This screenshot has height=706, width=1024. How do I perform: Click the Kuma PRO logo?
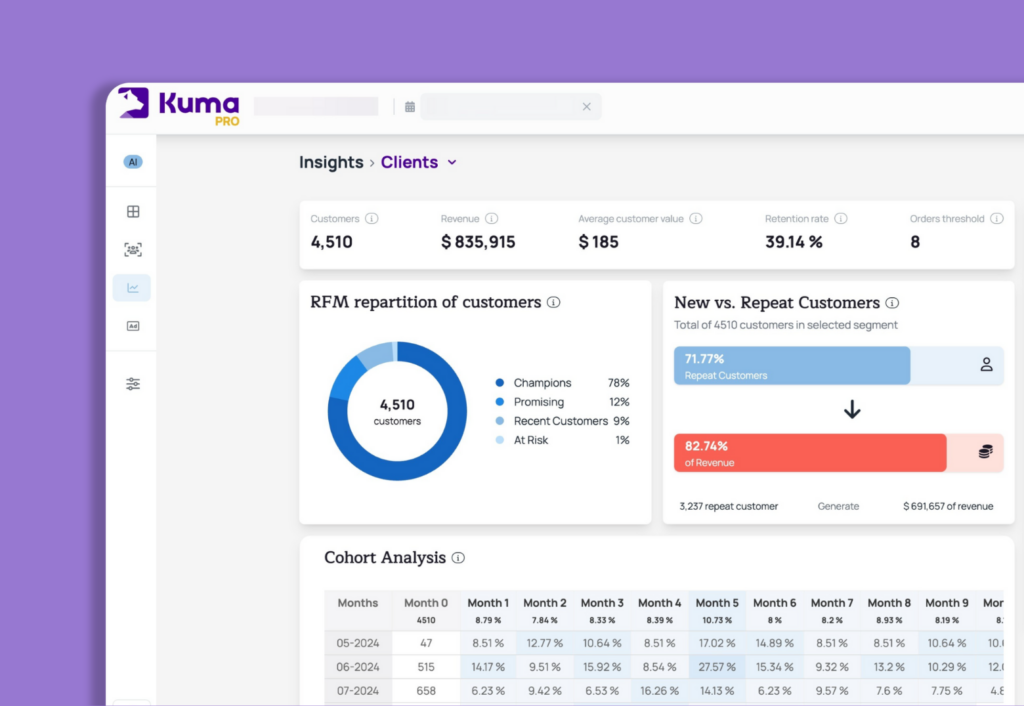pos(179,106)
